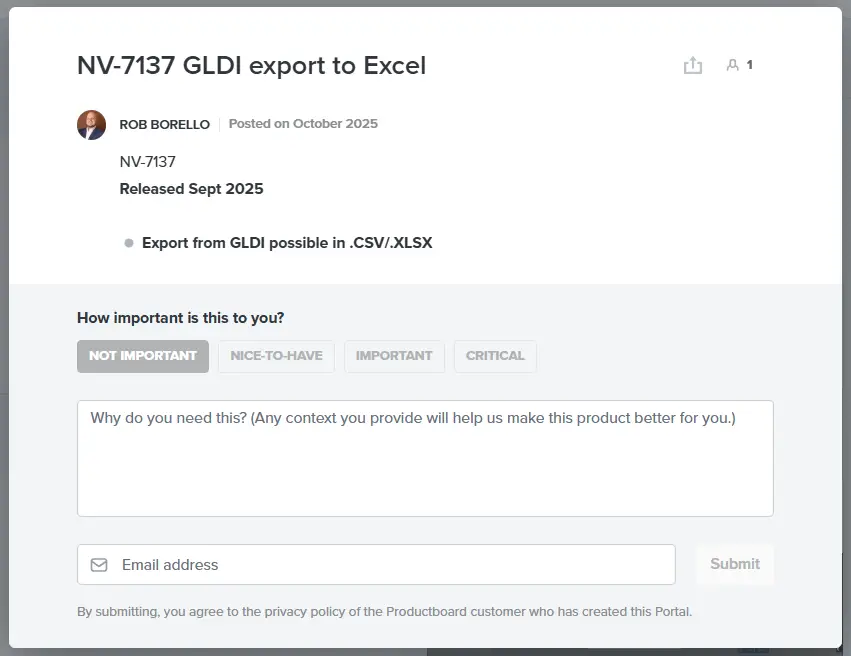Click into the Email address field
This screenshot has width=851, height=656.
pos(390,565)
